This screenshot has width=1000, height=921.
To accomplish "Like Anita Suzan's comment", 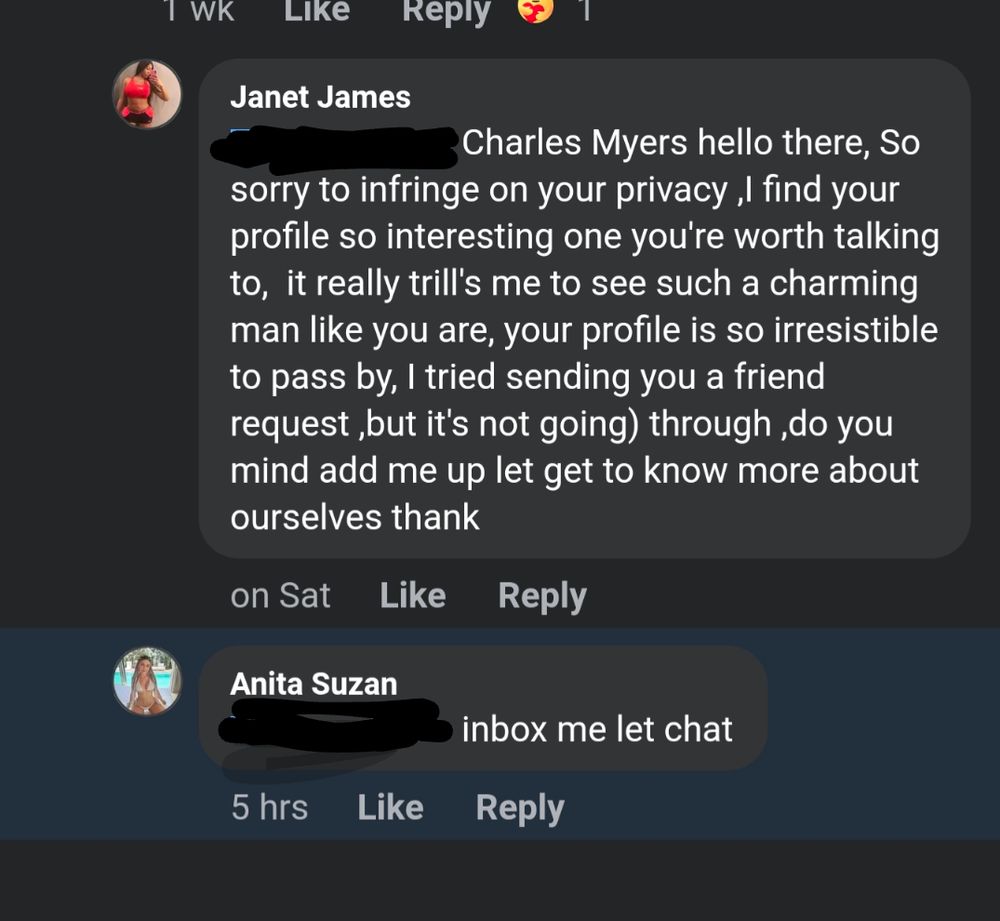I will coord(390,807).
